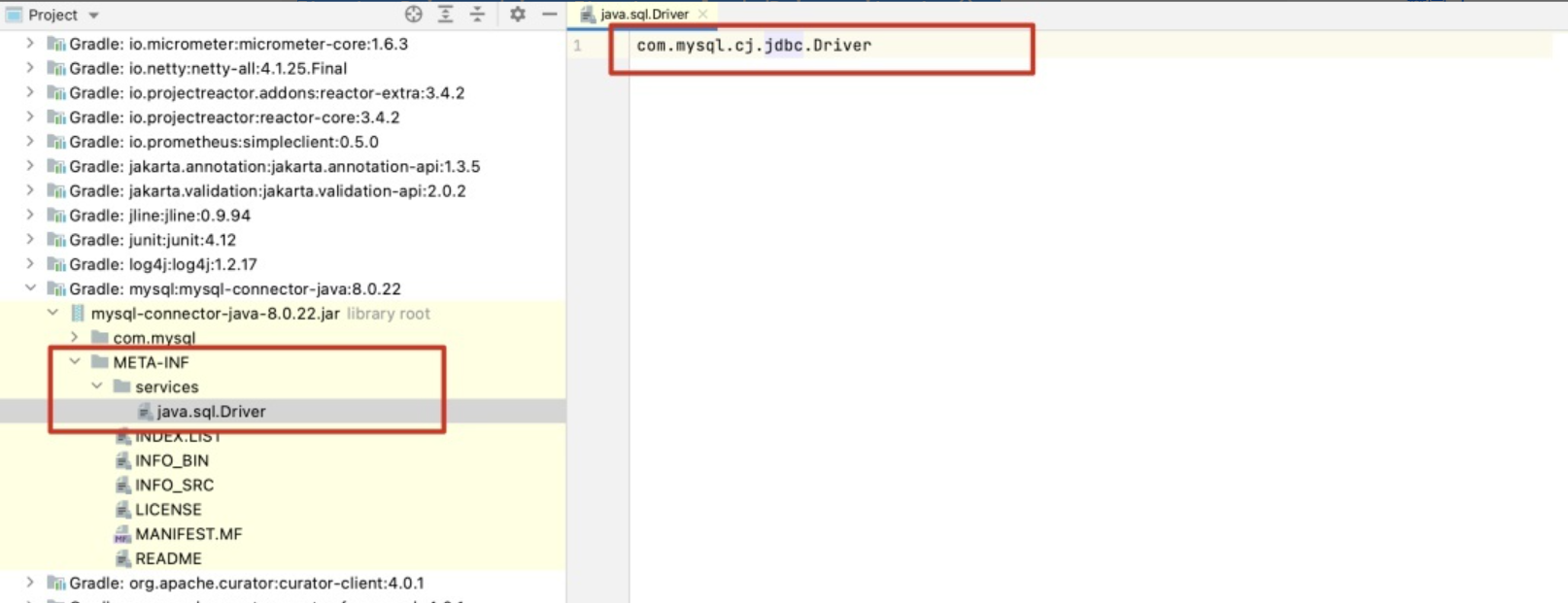This screenshot has width=1568, height=603.
Task: Collapse the mysql-connector-java Gradle library node
Action: tap(30, 288)
